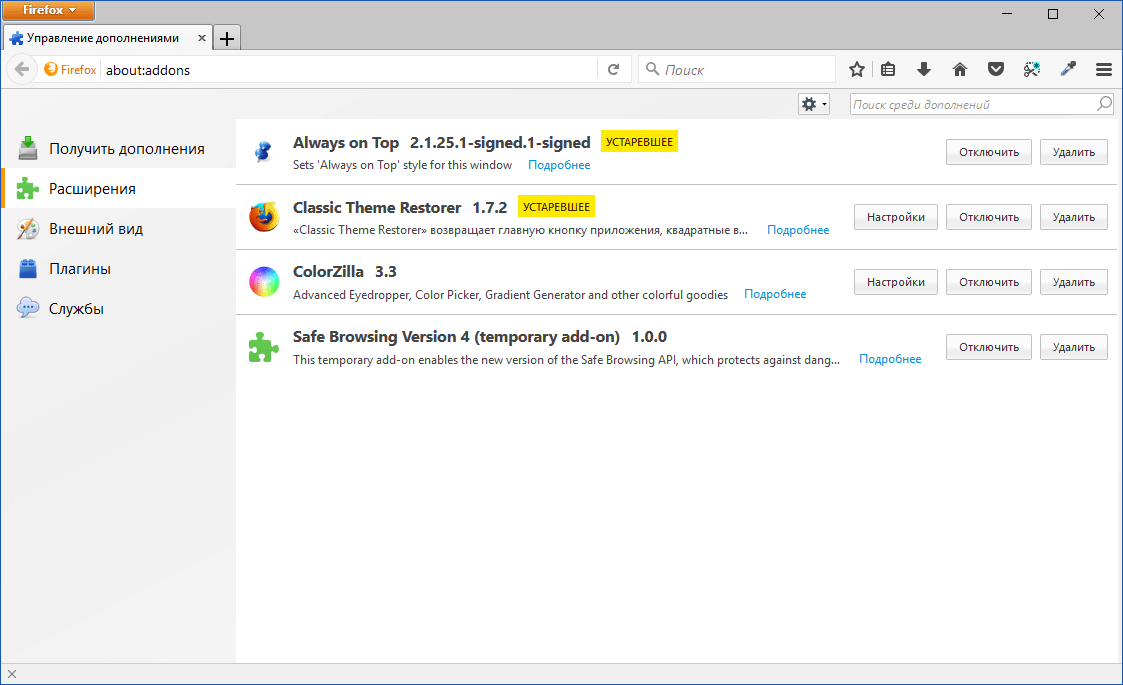Image resolution: width=1123 pixels, height=685 pixels.
Task: Open a new tab with the plus button
Action: (227, 38)
